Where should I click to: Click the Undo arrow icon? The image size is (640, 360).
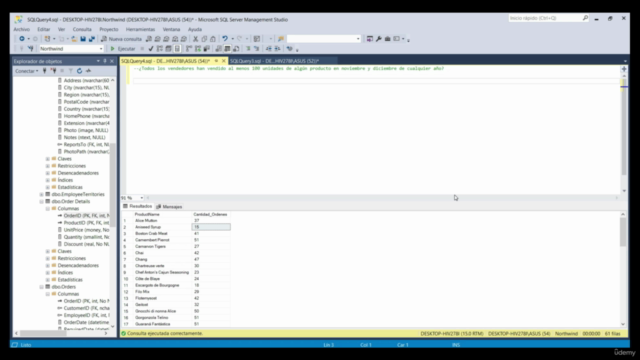225,39
